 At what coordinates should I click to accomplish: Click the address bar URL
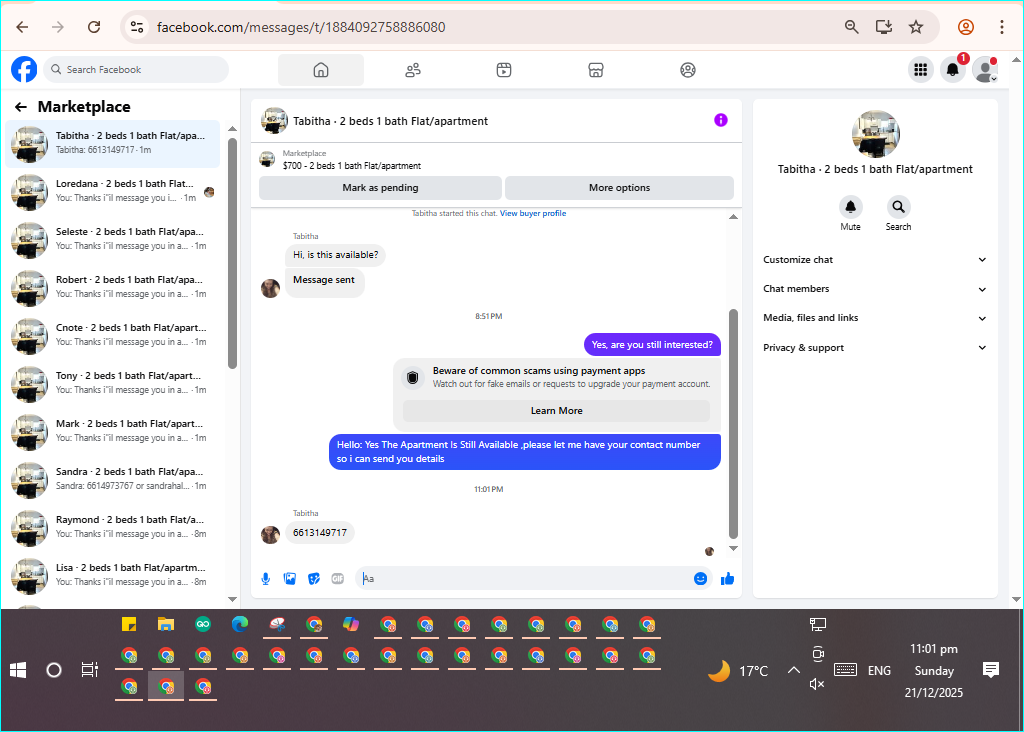click(x=301, y=27)
